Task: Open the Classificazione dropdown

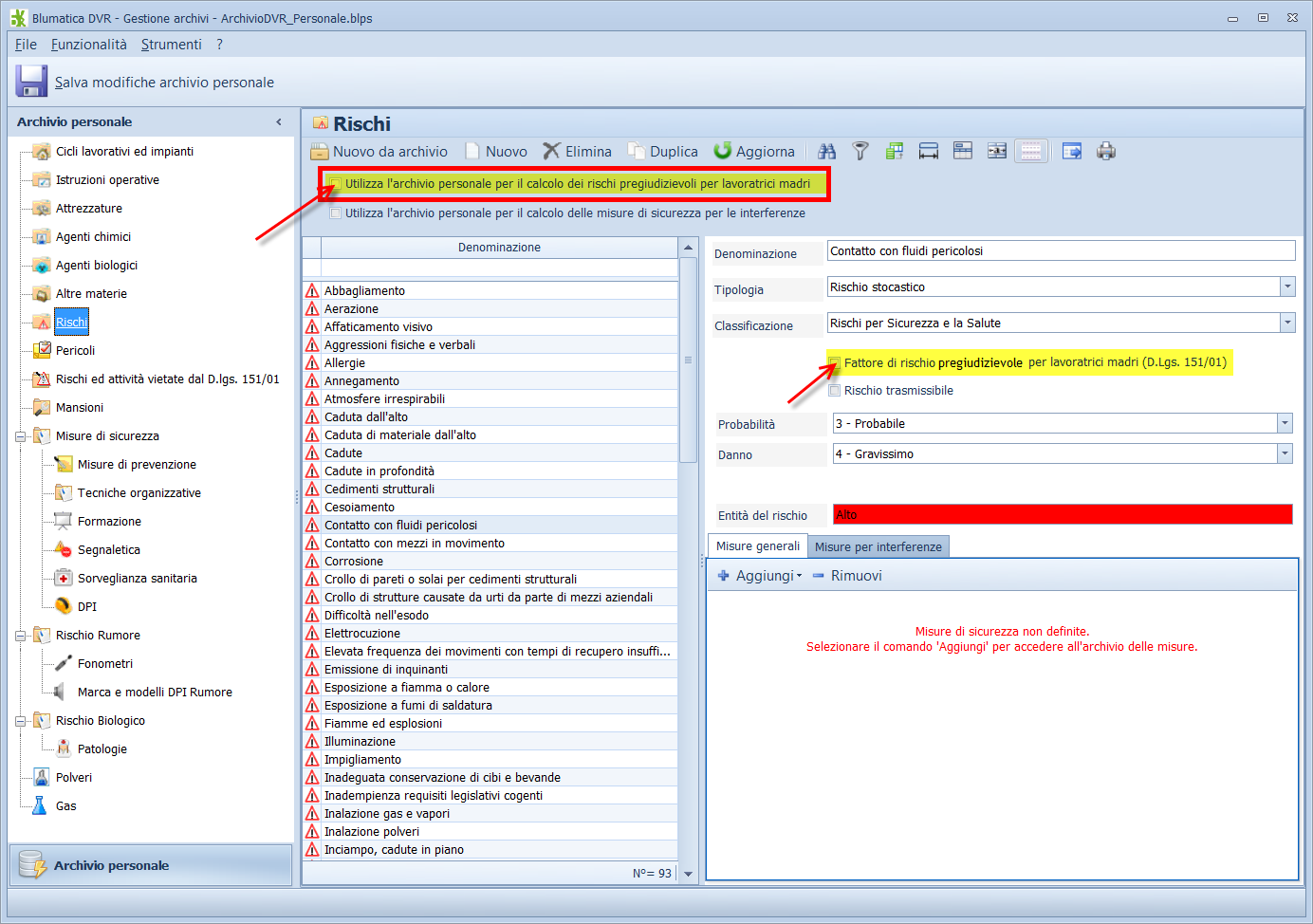Action: click(x=1287, y=323)
